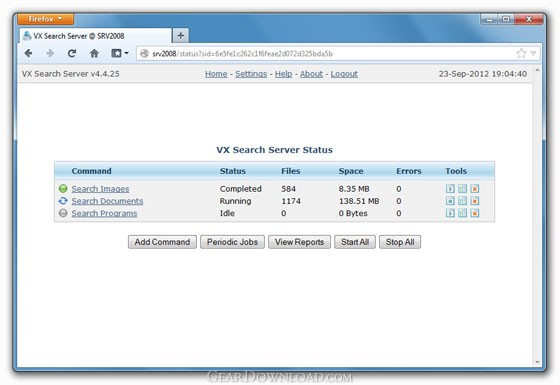560x385 pixels.
Task: Open the About link
Action: click(x=311, y=74)
